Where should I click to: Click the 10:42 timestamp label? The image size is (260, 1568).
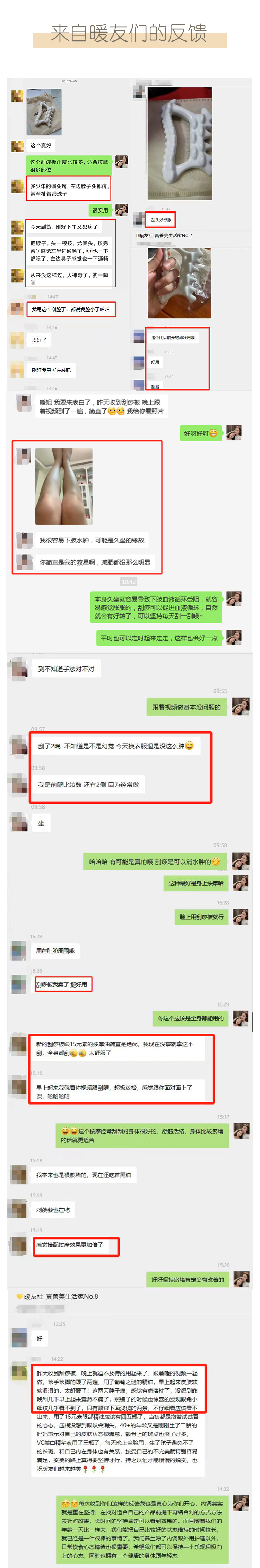[x=128, y=581]
